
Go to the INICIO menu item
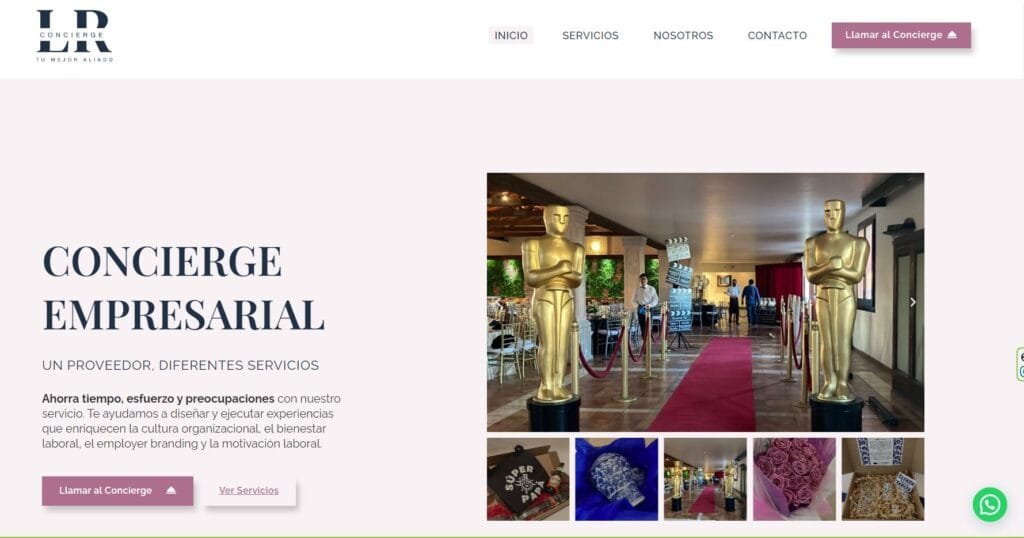[x=511, y=35]
